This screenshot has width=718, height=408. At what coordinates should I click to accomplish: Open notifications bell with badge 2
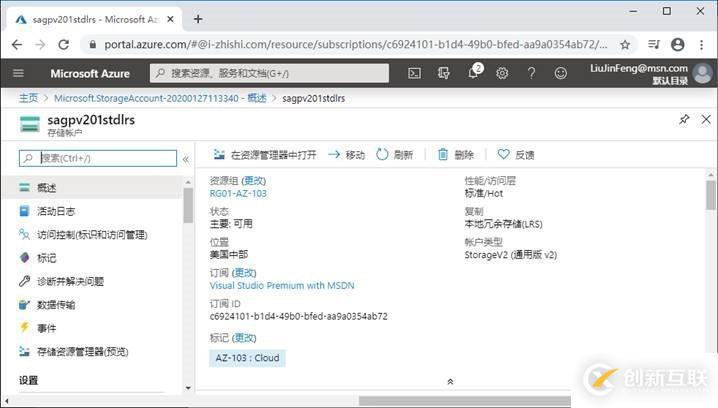click(x=473, y=72)
